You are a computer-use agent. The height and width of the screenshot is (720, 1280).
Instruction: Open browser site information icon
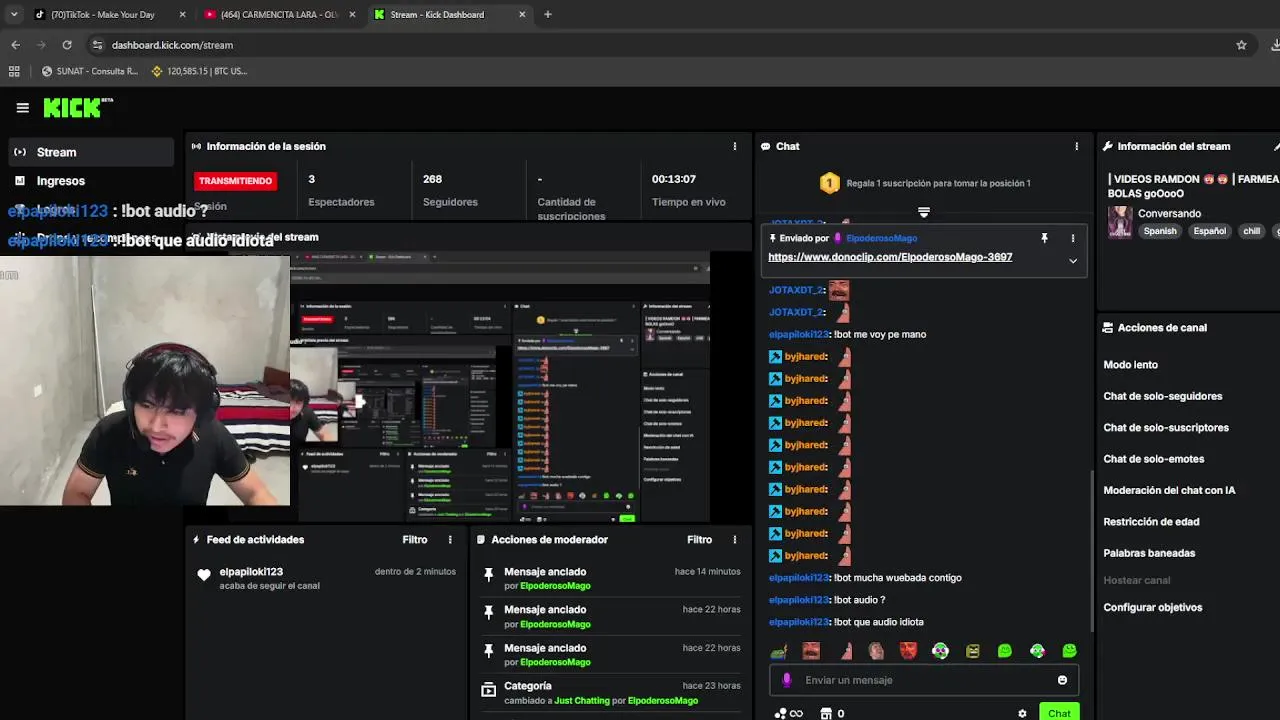click(x=97, y=45)
